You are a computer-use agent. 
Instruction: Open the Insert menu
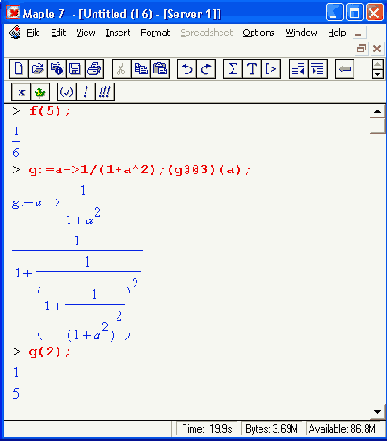(118, 33)
